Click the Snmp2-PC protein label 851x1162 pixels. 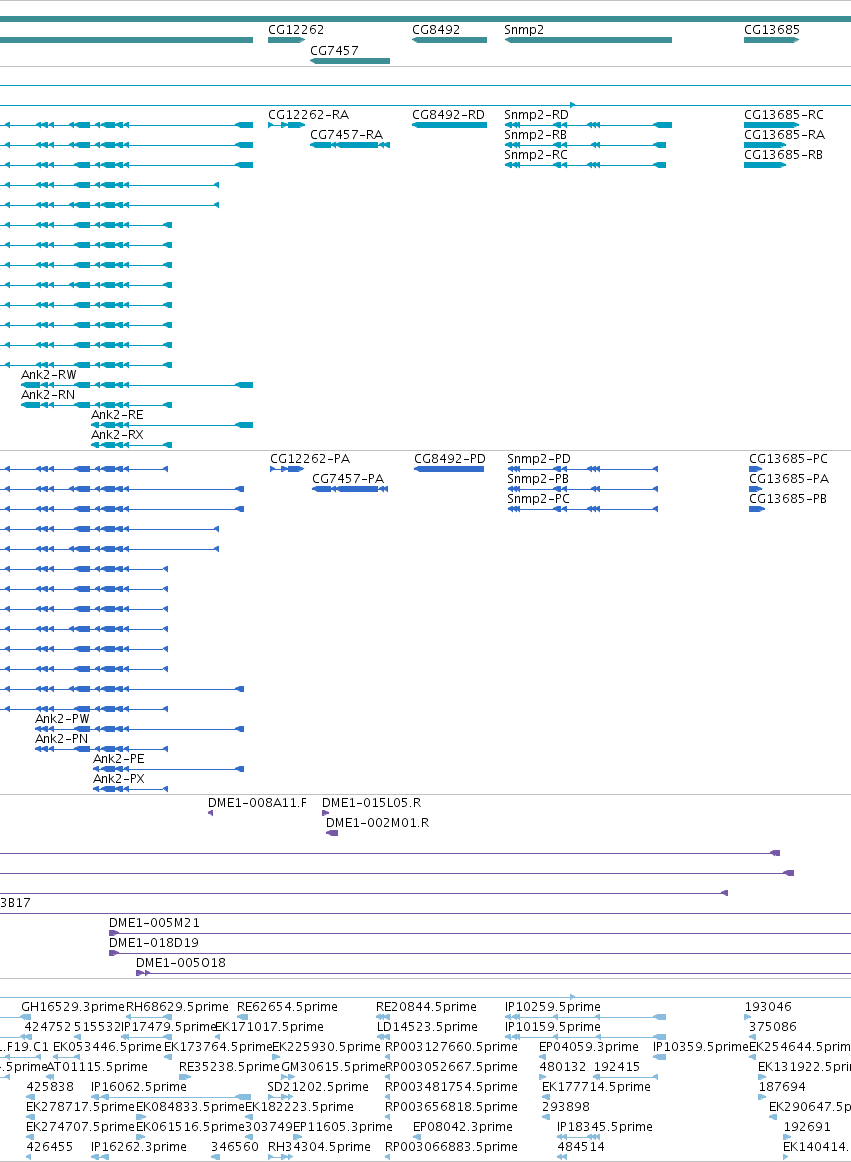click(x=539, y=499)
